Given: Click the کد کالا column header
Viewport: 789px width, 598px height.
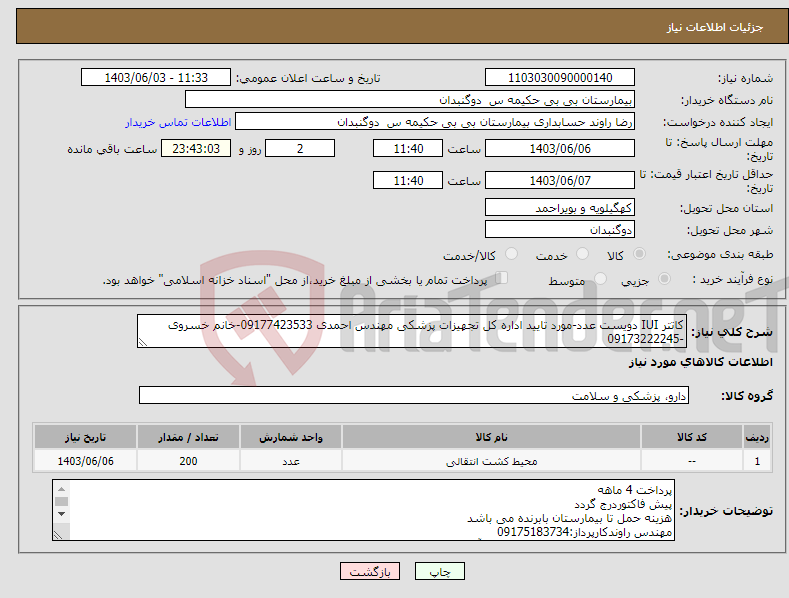Looking at the screenshot, I should tap(692, 437).
